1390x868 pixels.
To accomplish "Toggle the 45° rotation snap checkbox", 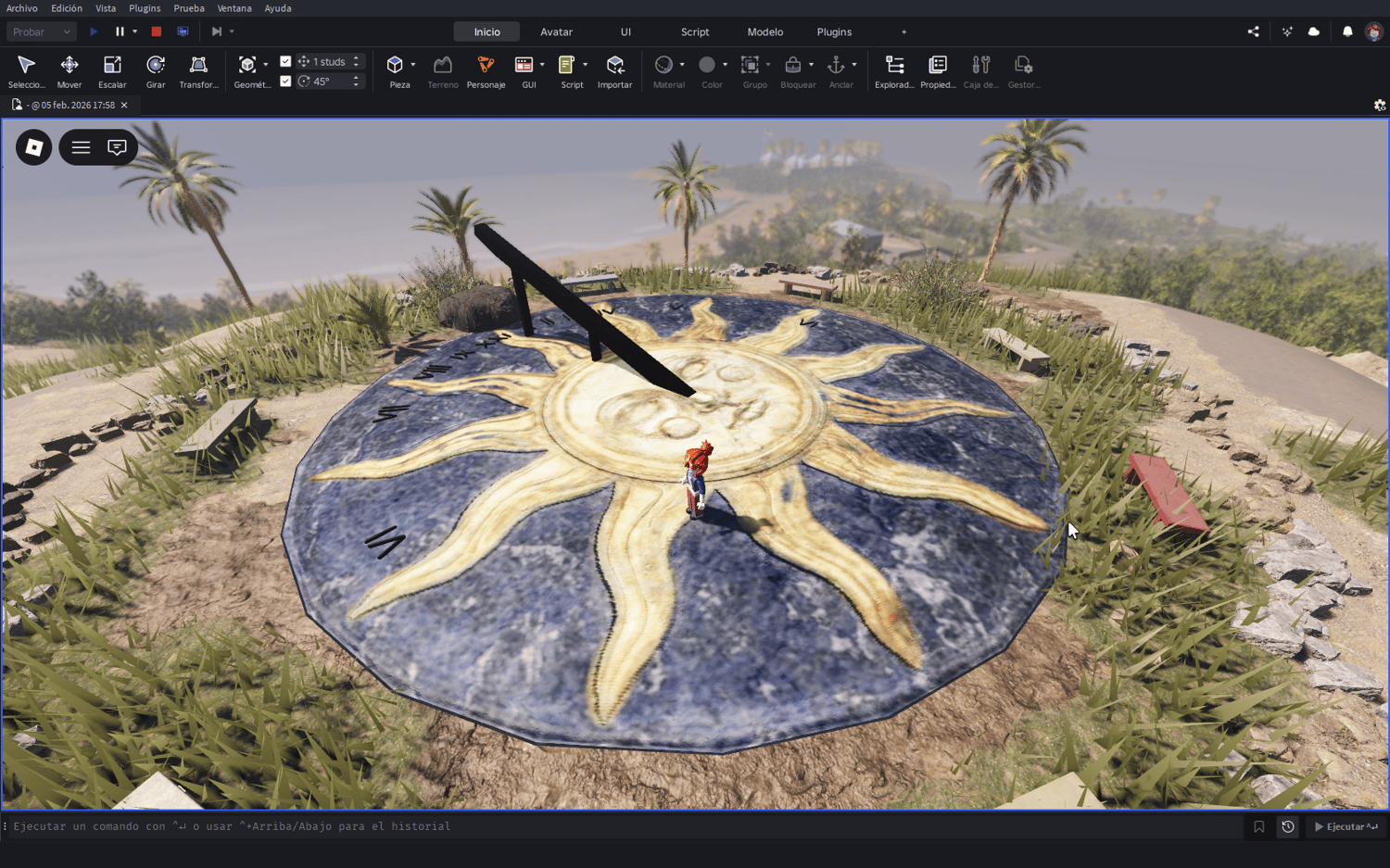I will click(x=285, y=82).
